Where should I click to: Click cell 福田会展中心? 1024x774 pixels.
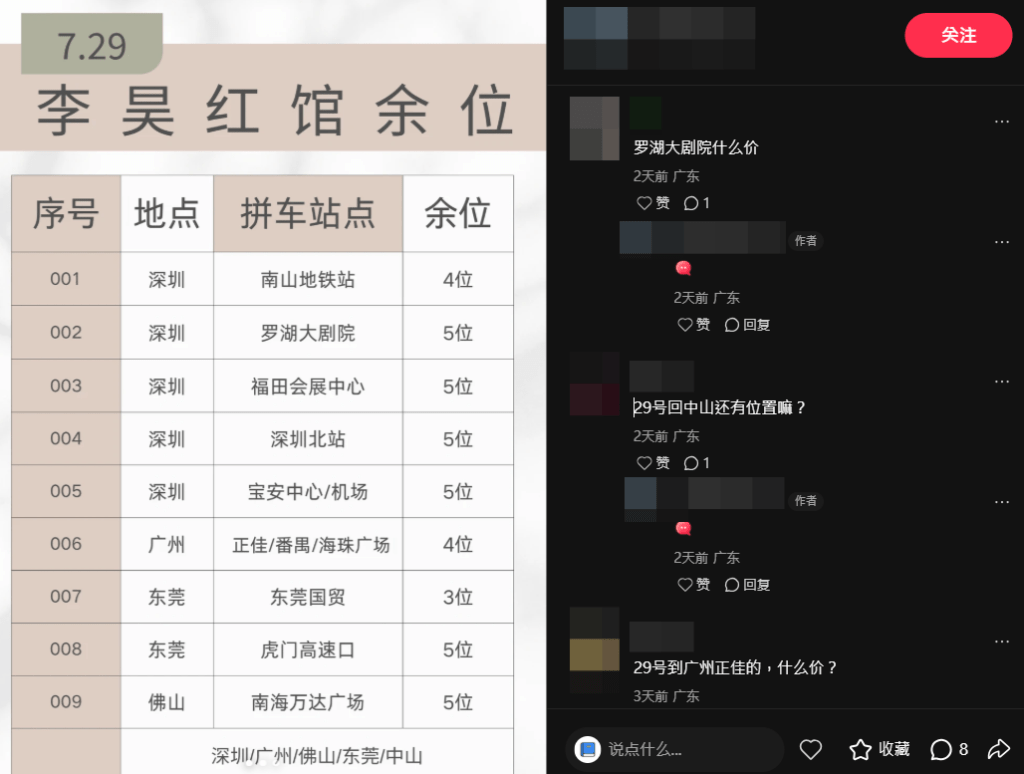point(308,386)
